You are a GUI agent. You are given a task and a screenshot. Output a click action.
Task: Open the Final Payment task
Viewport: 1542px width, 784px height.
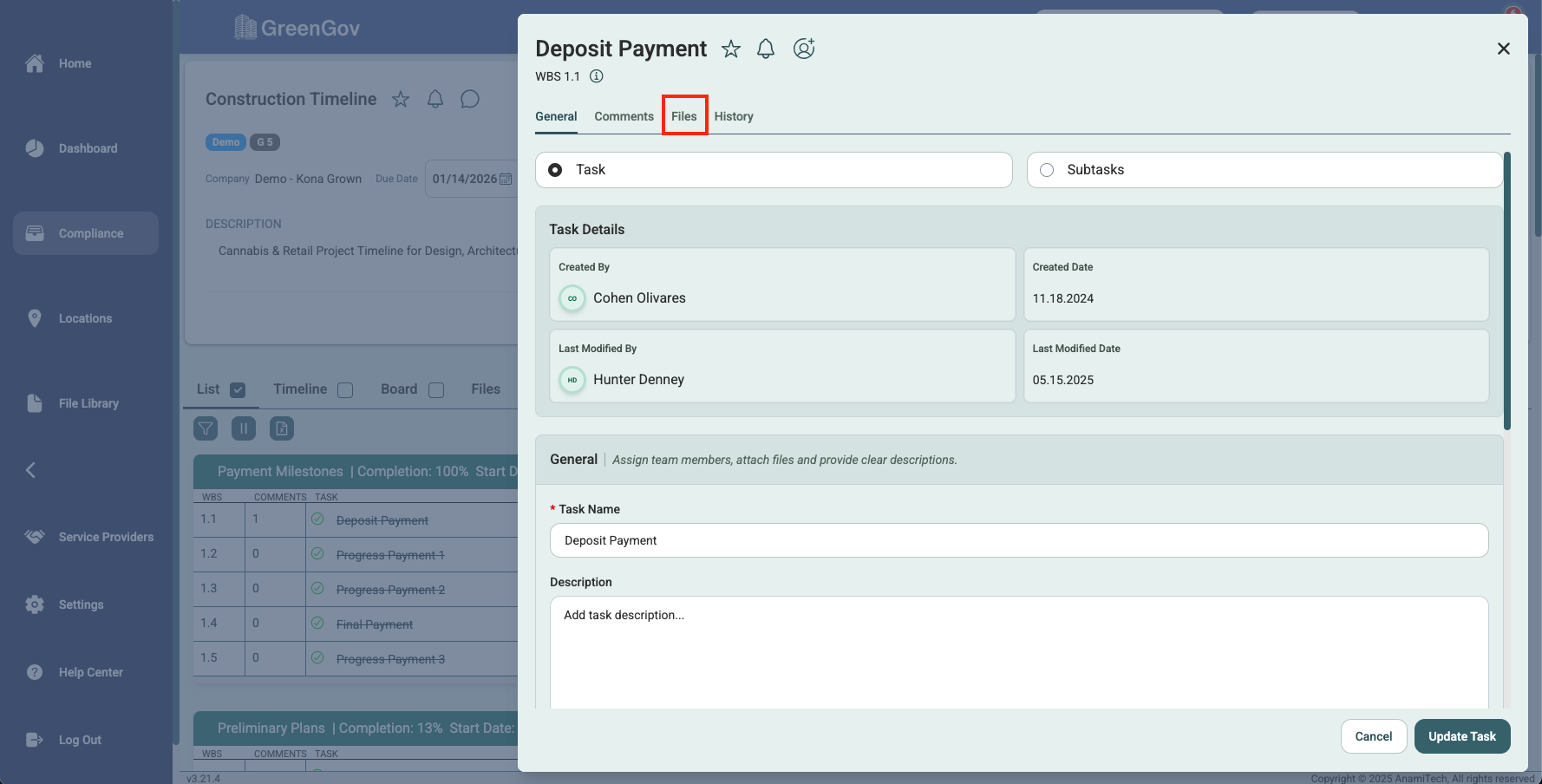pos(375,624)
